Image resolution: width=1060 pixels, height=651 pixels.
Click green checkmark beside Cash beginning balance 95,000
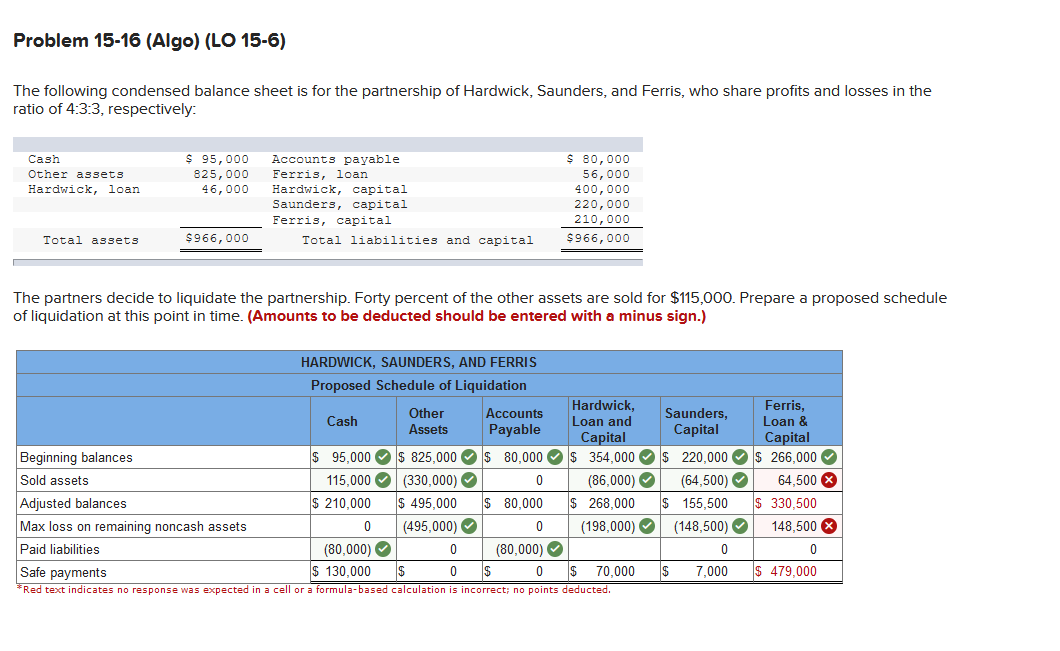(x=383, y=458)
